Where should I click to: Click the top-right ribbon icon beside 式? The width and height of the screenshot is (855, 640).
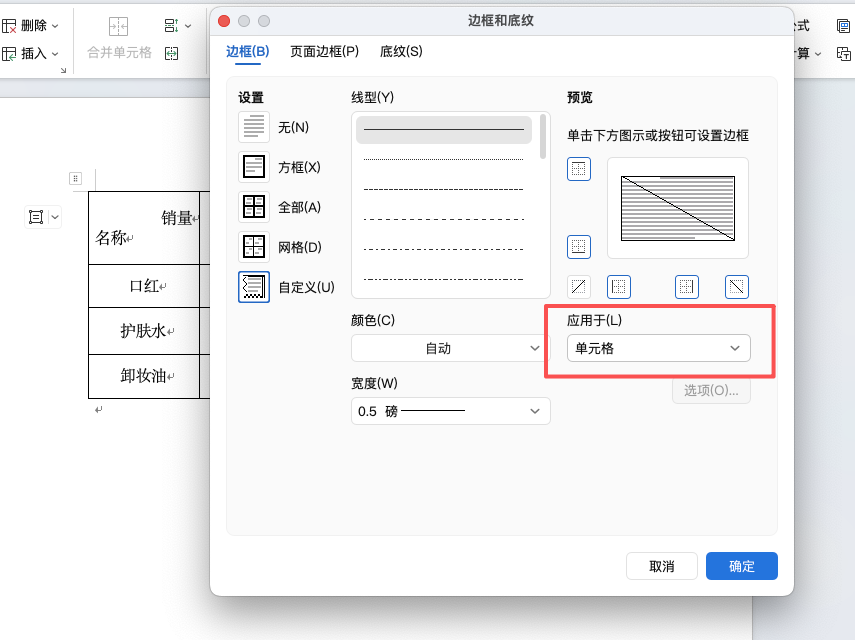point(843,26)
